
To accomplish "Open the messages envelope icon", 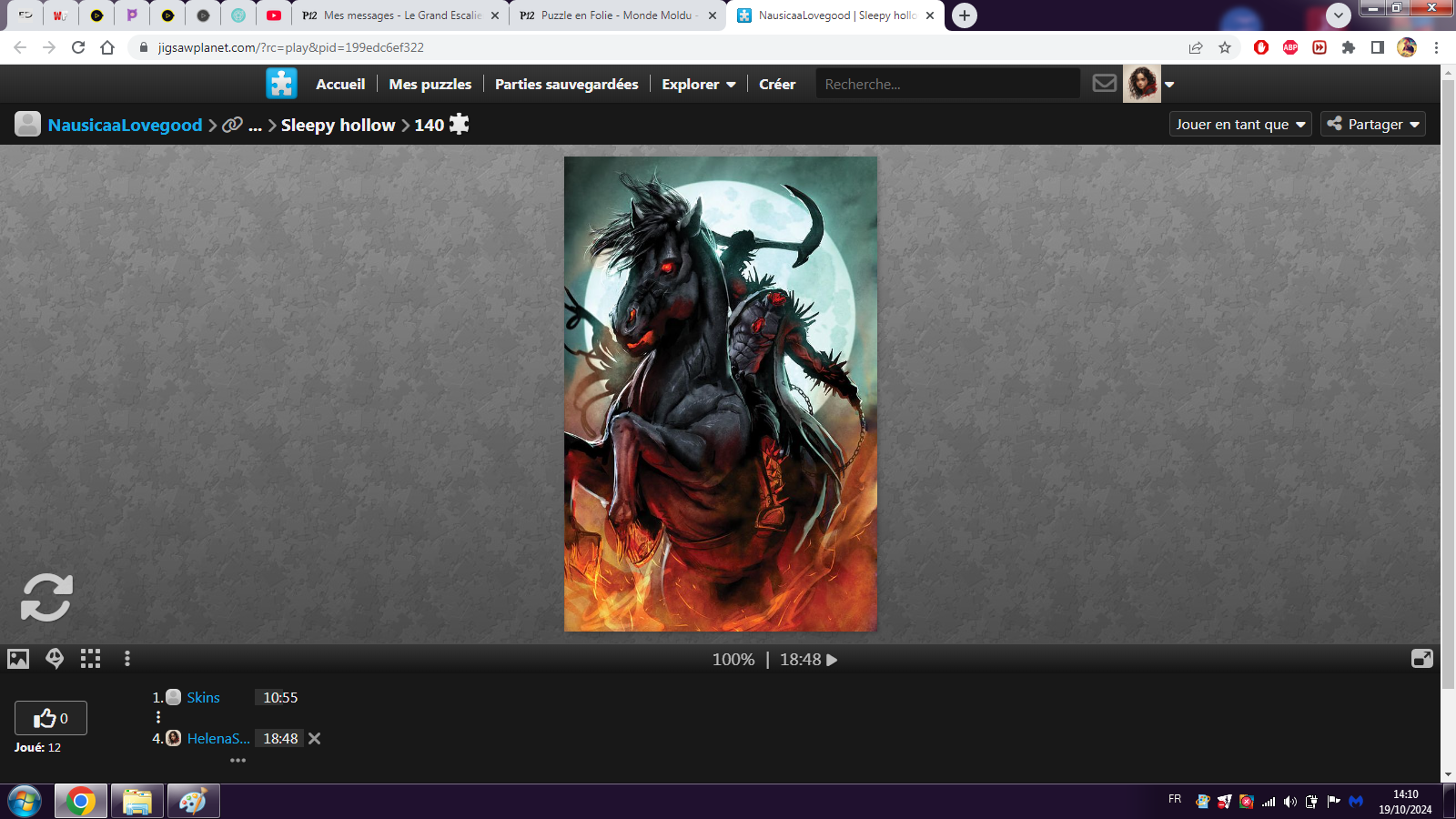I will pyautogui.click(x=1105, y=84).
